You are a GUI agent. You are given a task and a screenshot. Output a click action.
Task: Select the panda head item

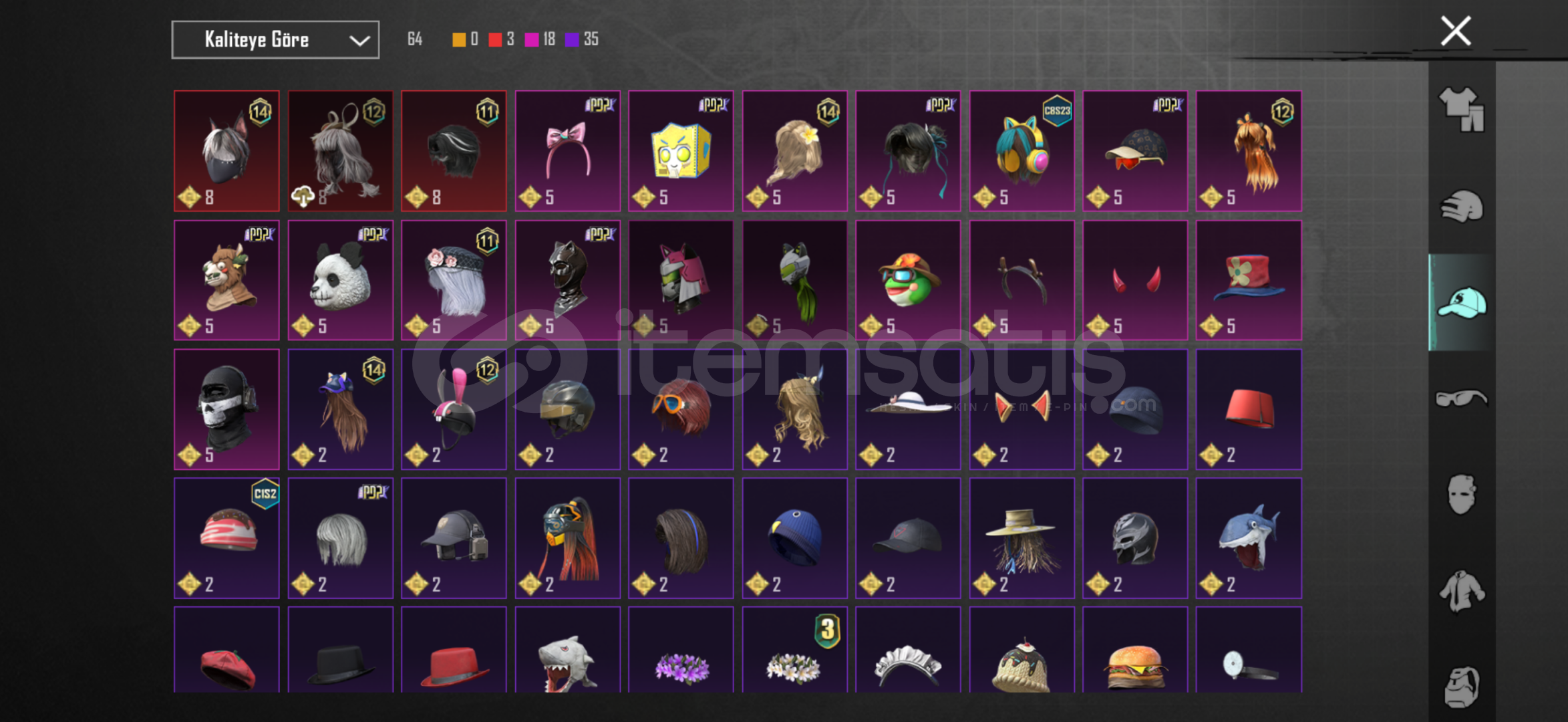(x=340, y=280)
